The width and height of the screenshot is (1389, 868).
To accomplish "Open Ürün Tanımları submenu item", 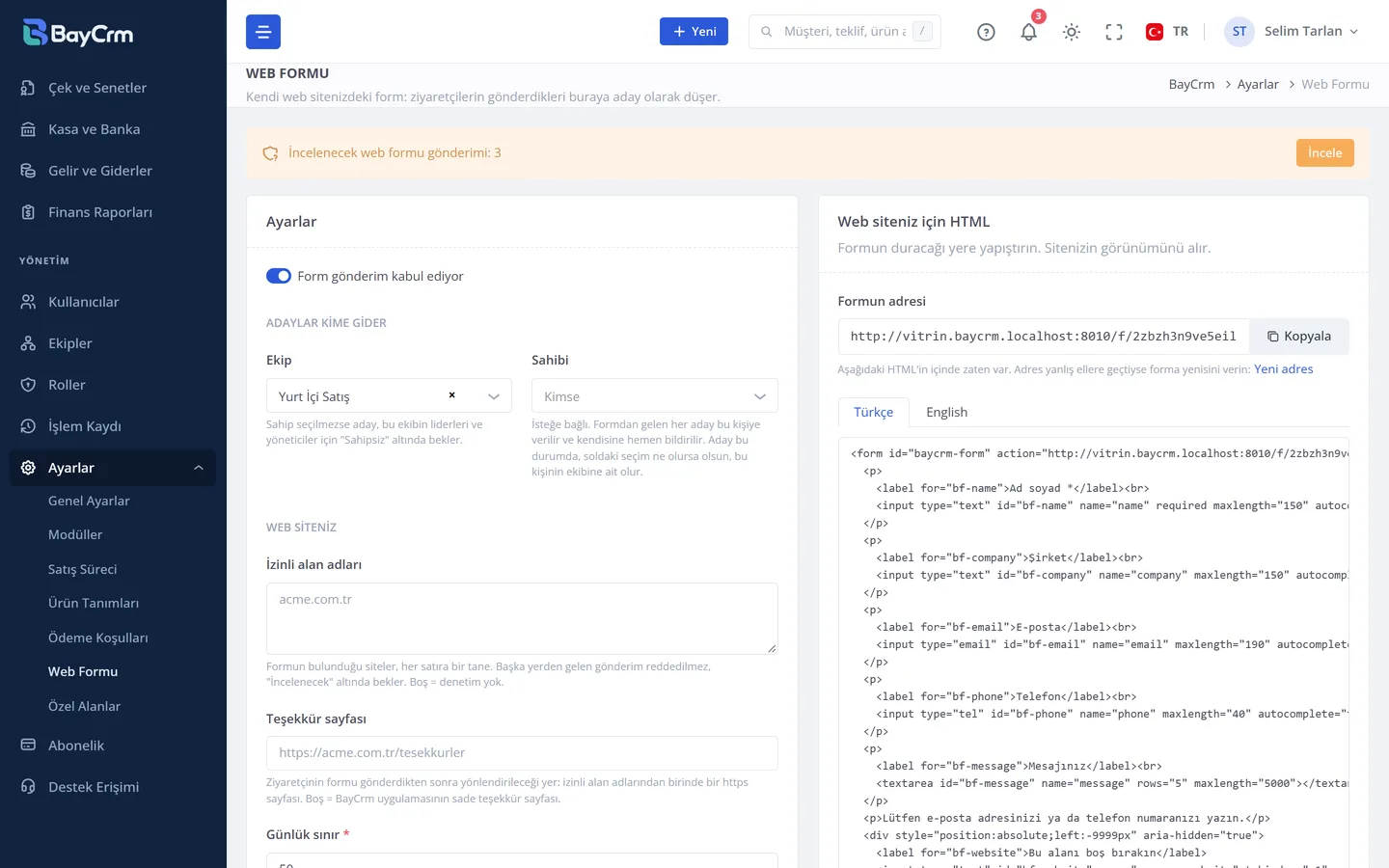I will click(94, 603).
